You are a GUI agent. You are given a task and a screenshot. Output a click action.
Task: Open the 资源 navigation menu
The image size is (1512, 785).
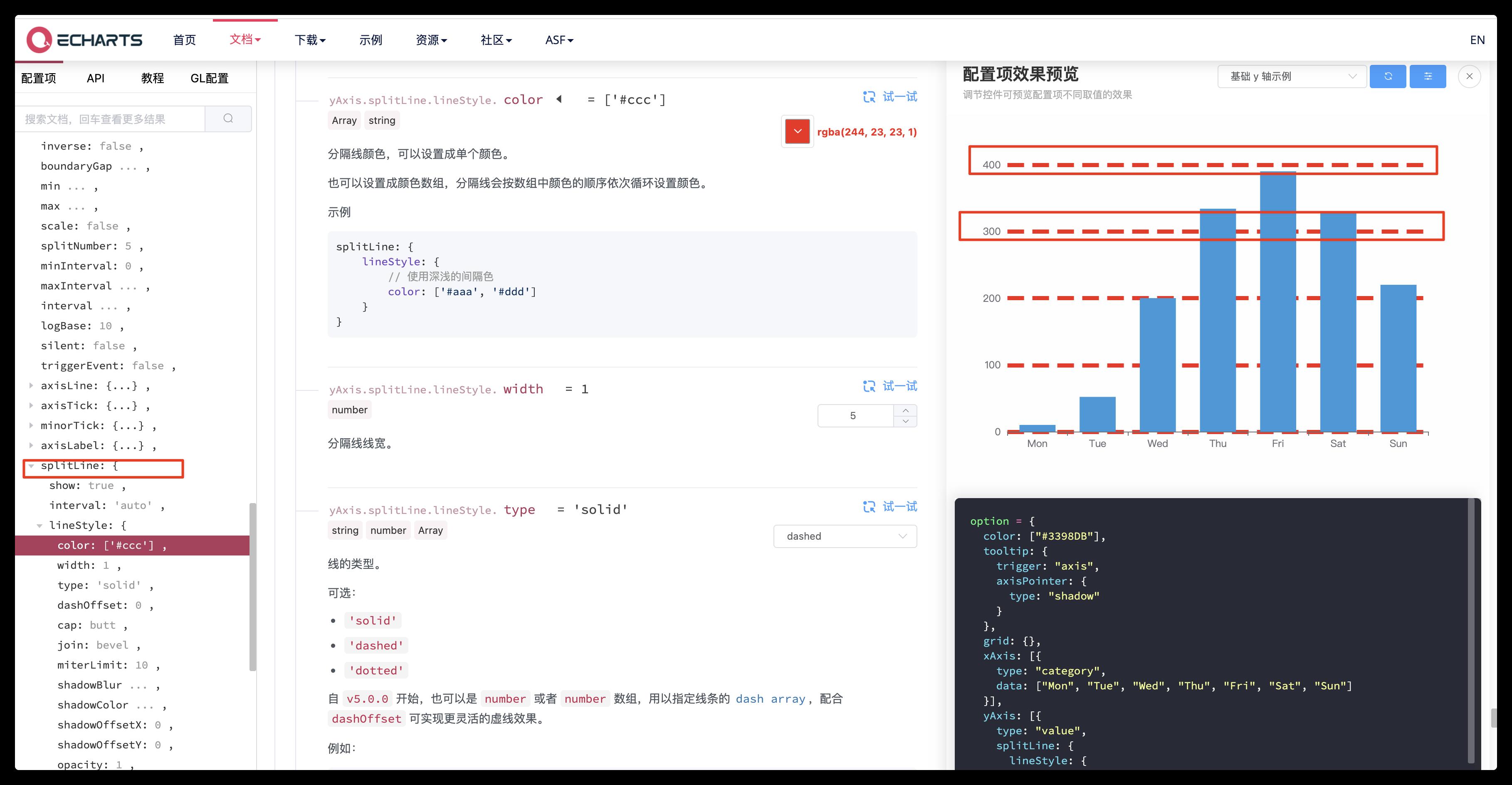coord(431,40)
